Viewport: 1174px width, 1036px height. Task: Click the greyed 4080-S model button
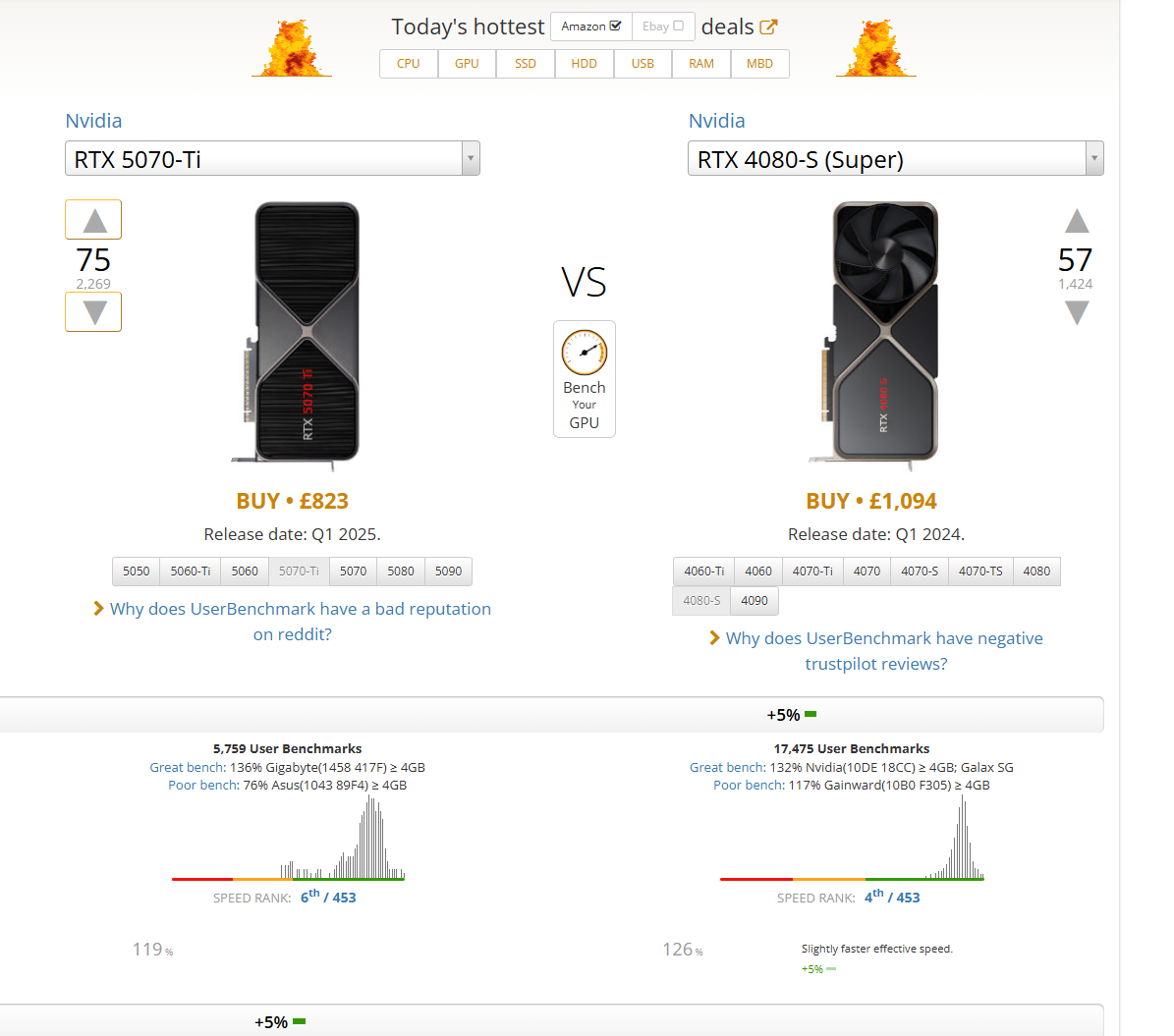pyautogui.click(x=701, y=600)
